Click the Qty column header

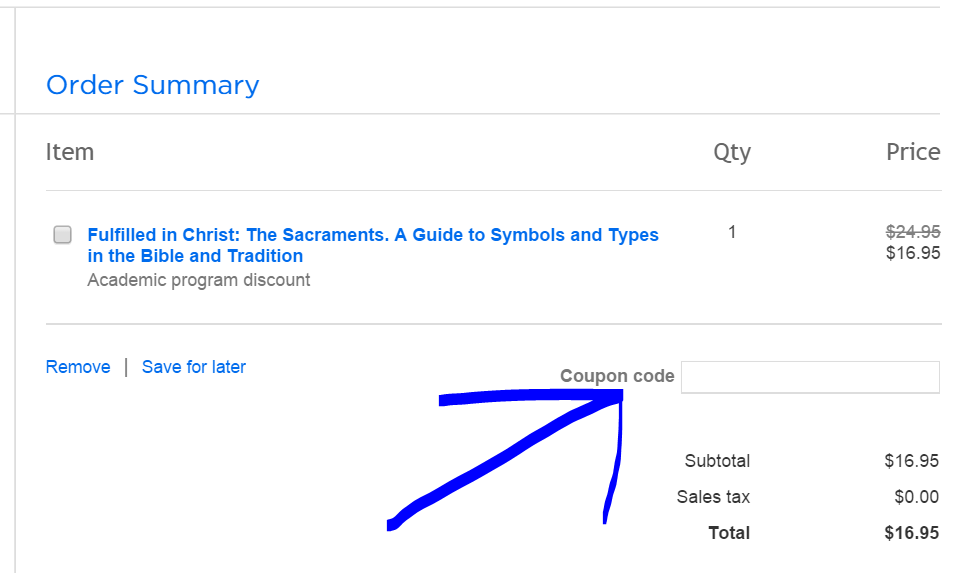pos(731,152)
